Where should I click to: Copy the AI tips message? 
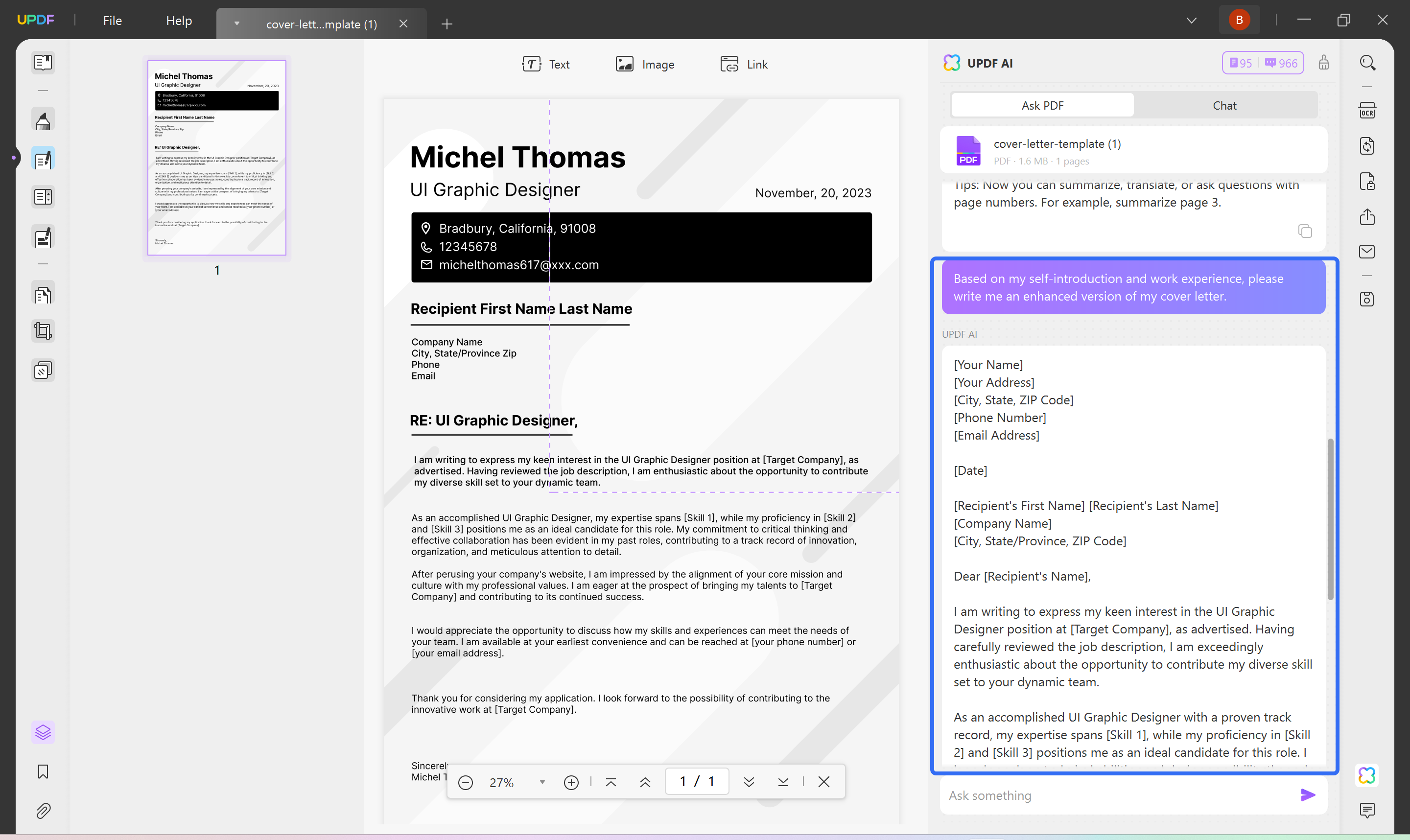coord(1305,232)
